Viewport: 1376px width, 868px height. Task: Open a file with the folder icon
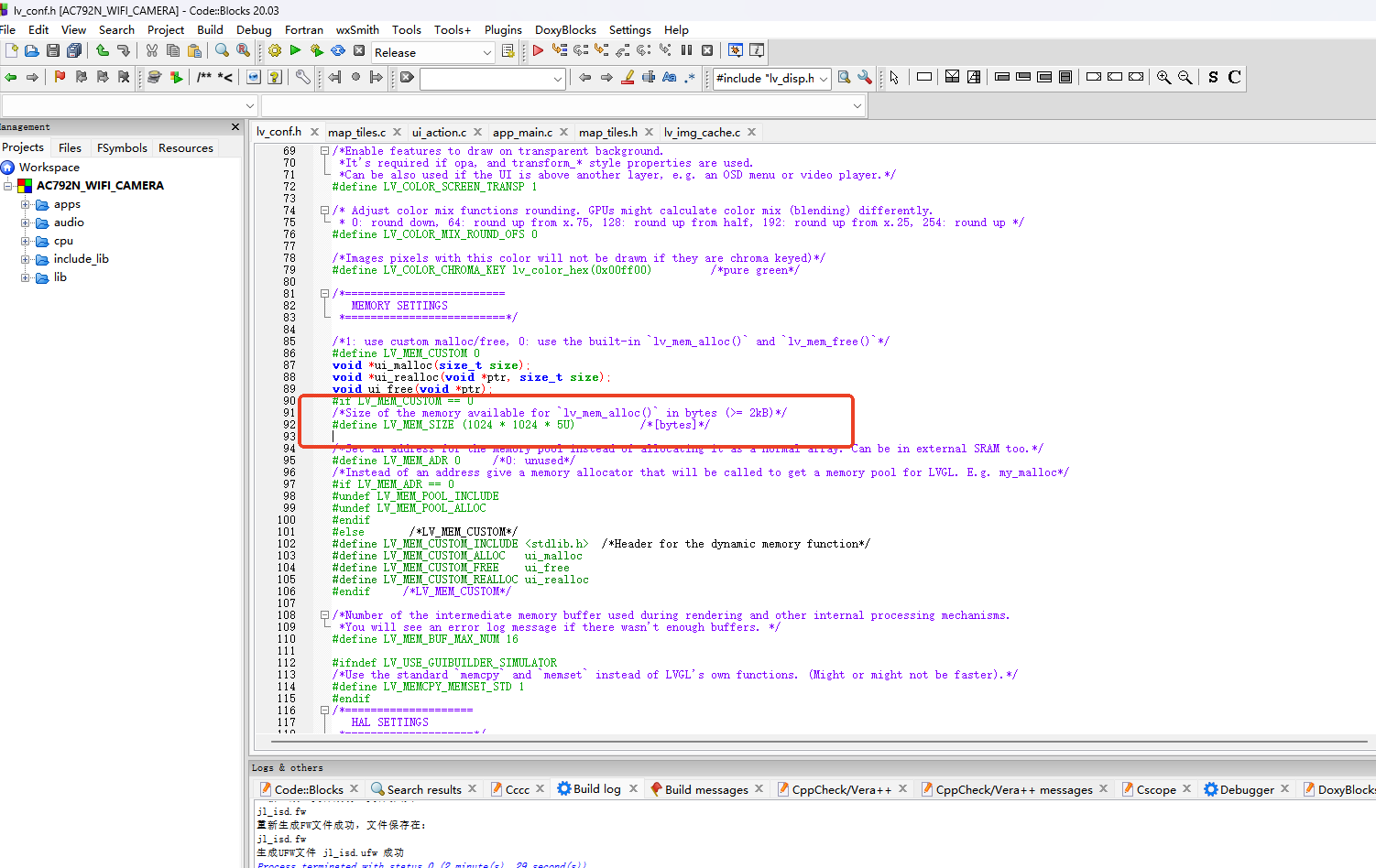[x=32, y=51]
